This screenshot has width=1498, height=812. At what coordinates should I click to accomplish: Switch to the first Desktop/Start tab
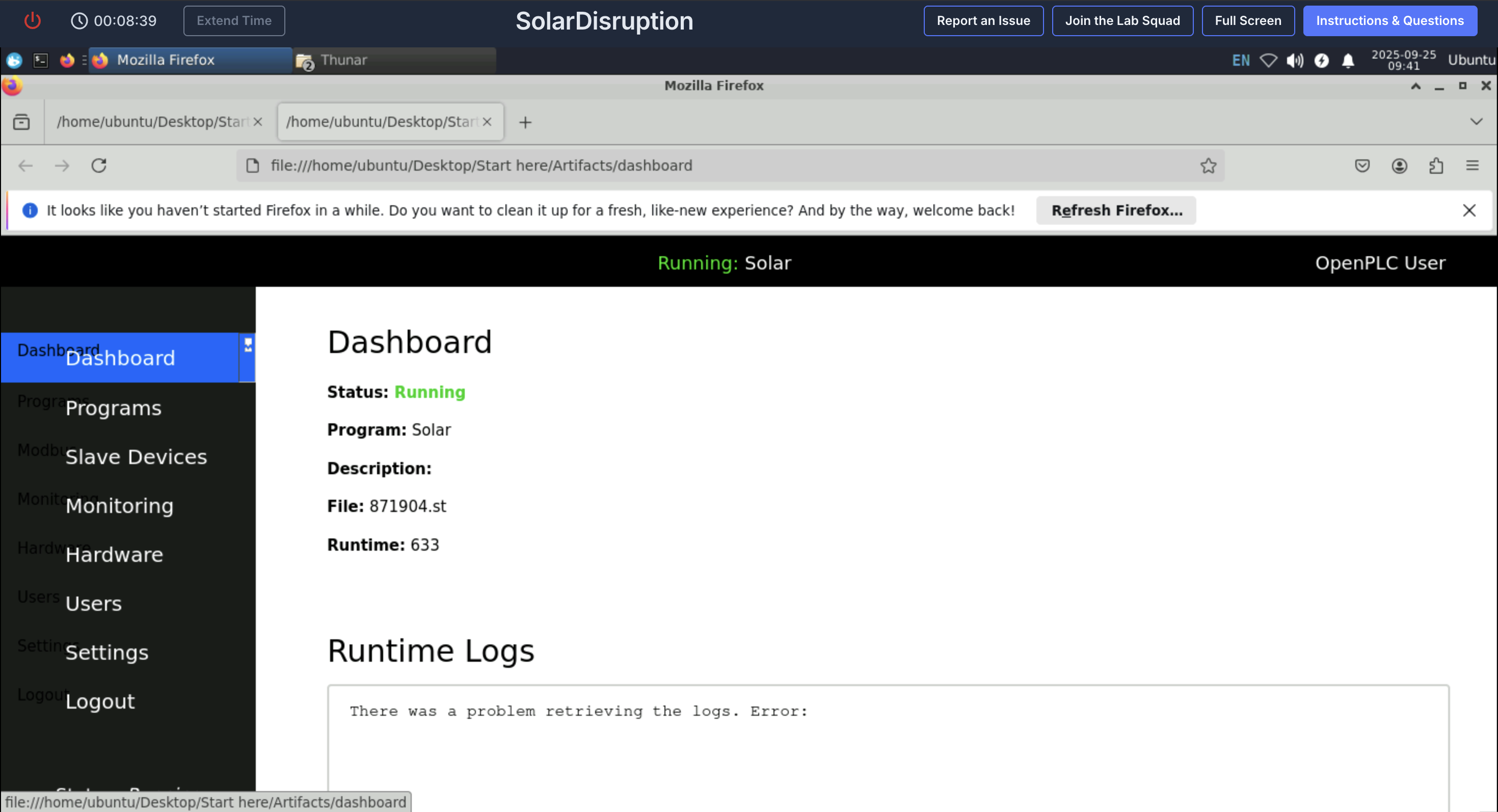pos(152,122)
